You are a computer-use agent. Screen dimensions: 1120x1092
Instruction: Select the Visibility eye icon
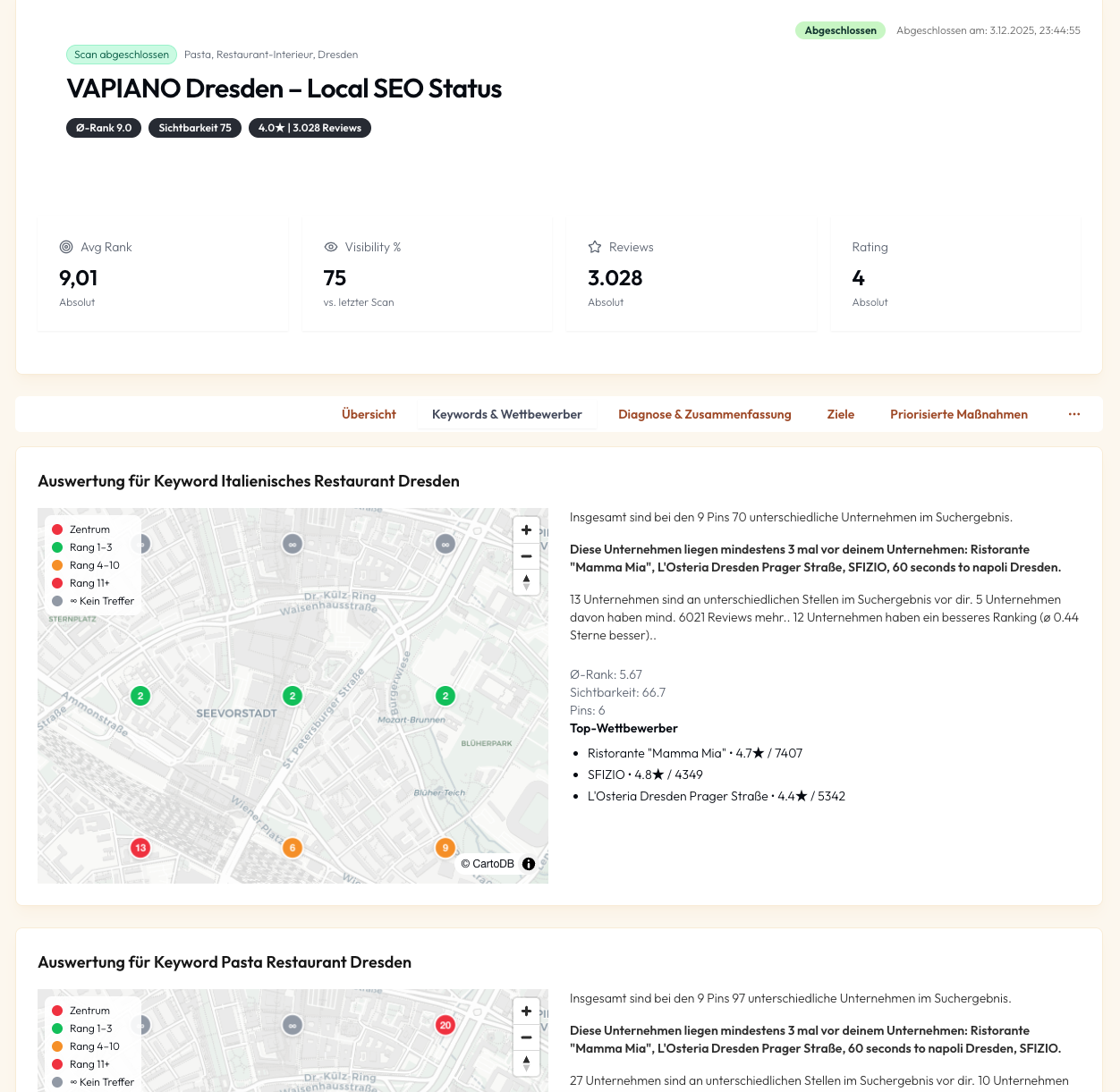click(331, 247)
